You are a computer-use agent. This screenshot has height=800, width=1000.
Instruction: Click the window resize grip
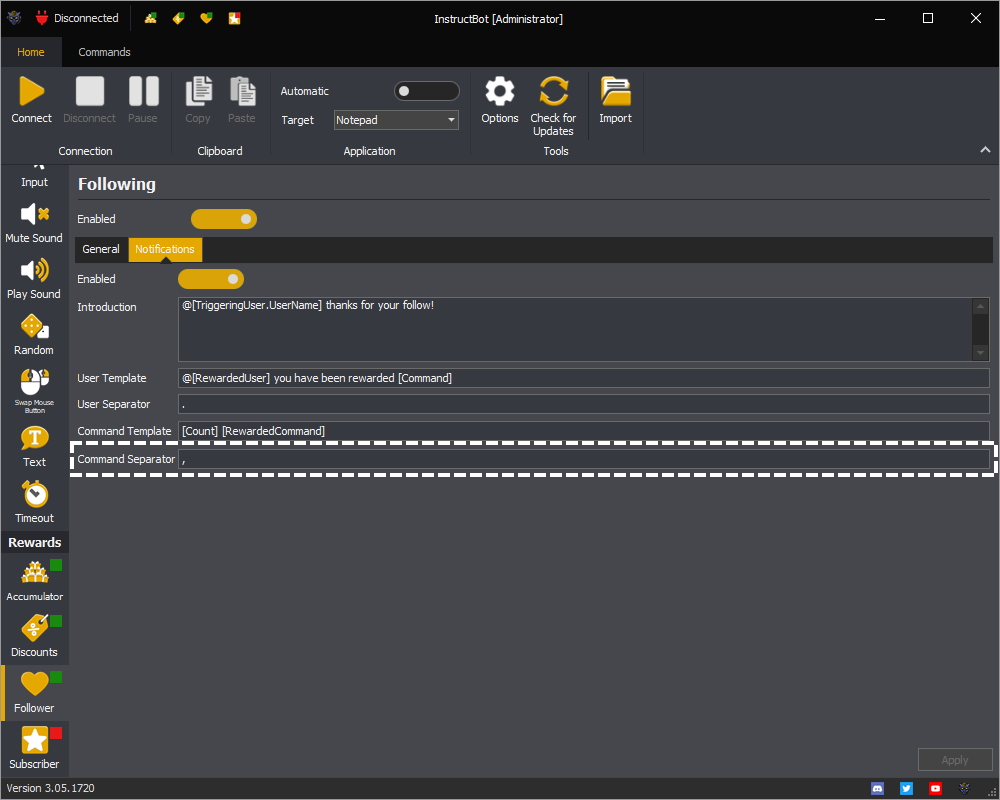click(x=992, y=792)
